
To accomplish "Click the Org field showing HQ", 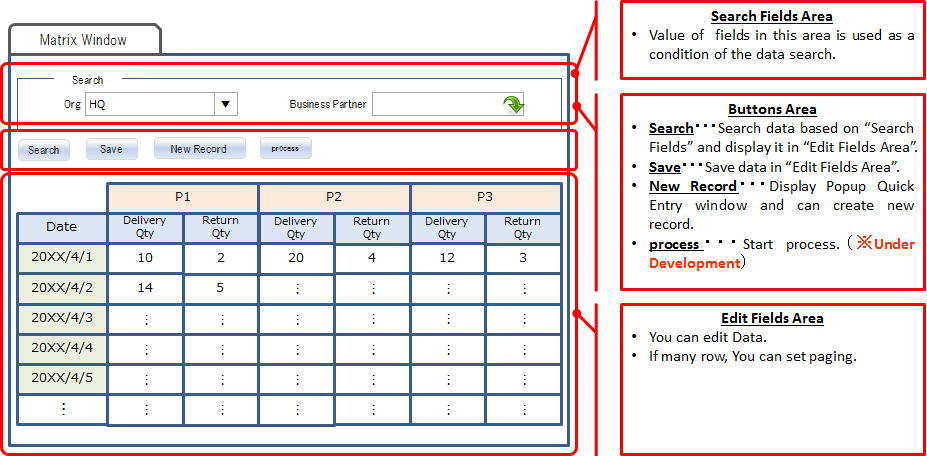I will (x=149, y=104).
